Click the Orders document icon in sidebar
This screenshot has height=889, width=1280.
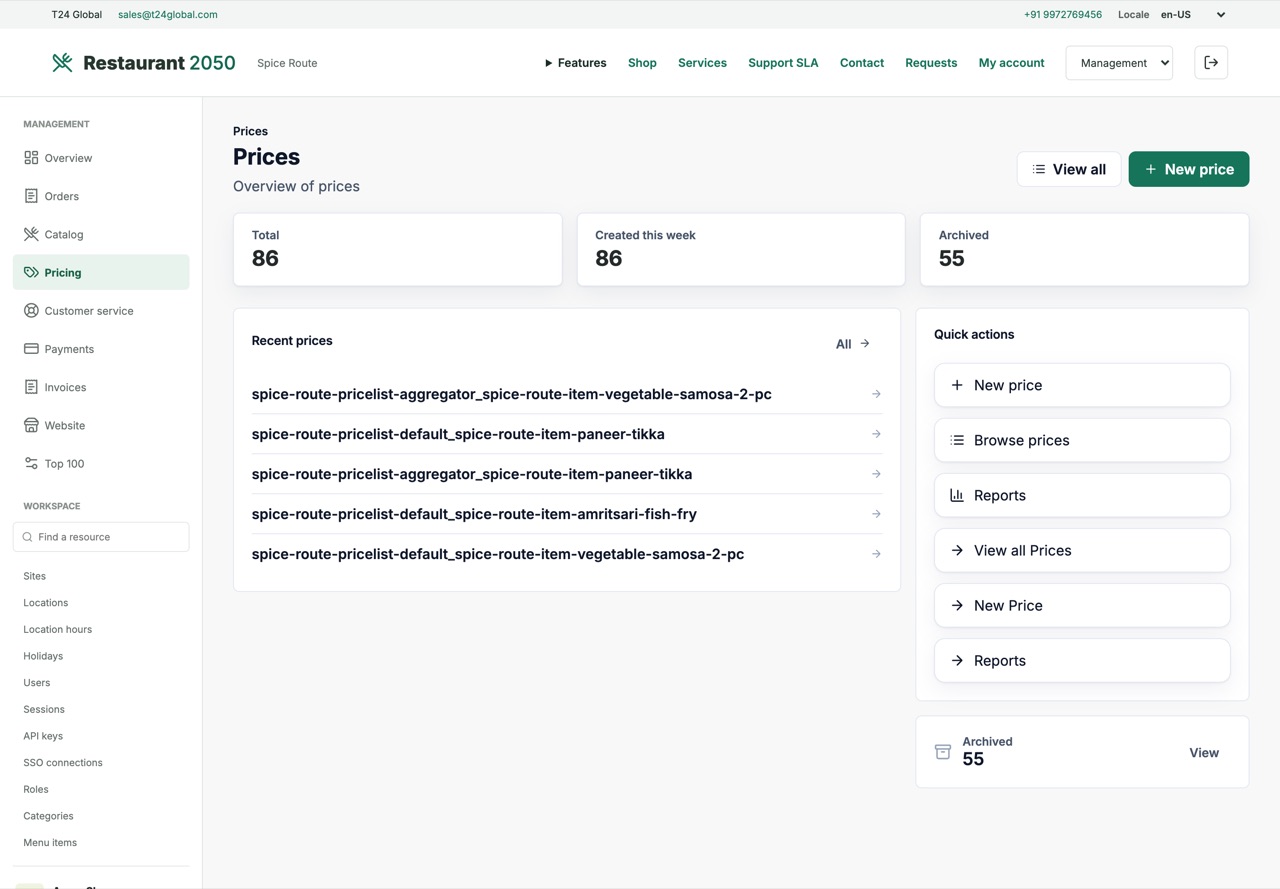click(31, 196)
